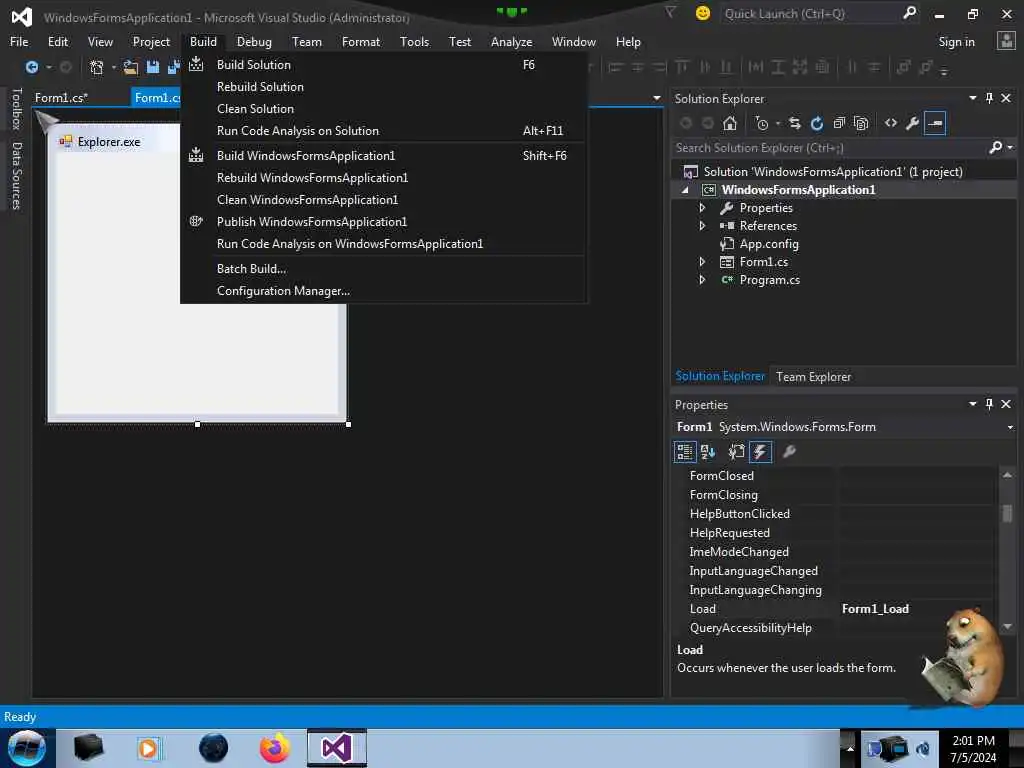The image size is (1024, 768).
Task: Collapse the WindowsFormsApplication1 project node
Action: coord(685,190)
